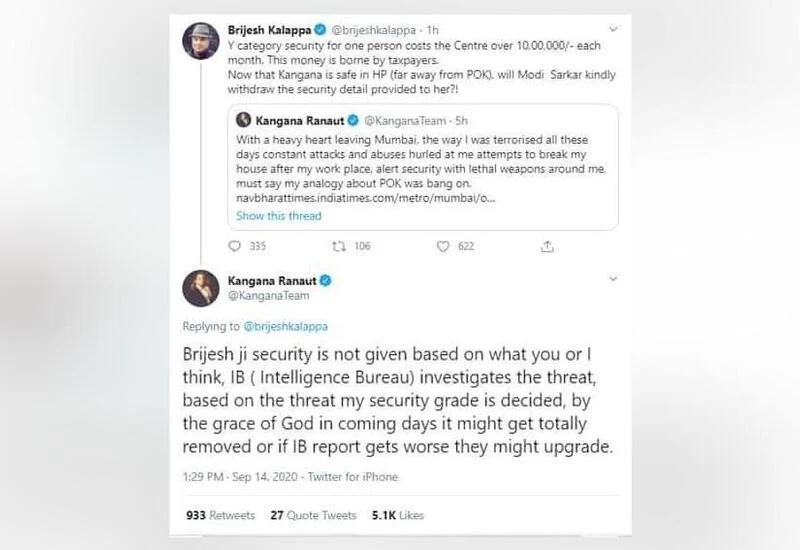
Task: View the 27 Quote Tweets list
Action: tap(314, 515)
